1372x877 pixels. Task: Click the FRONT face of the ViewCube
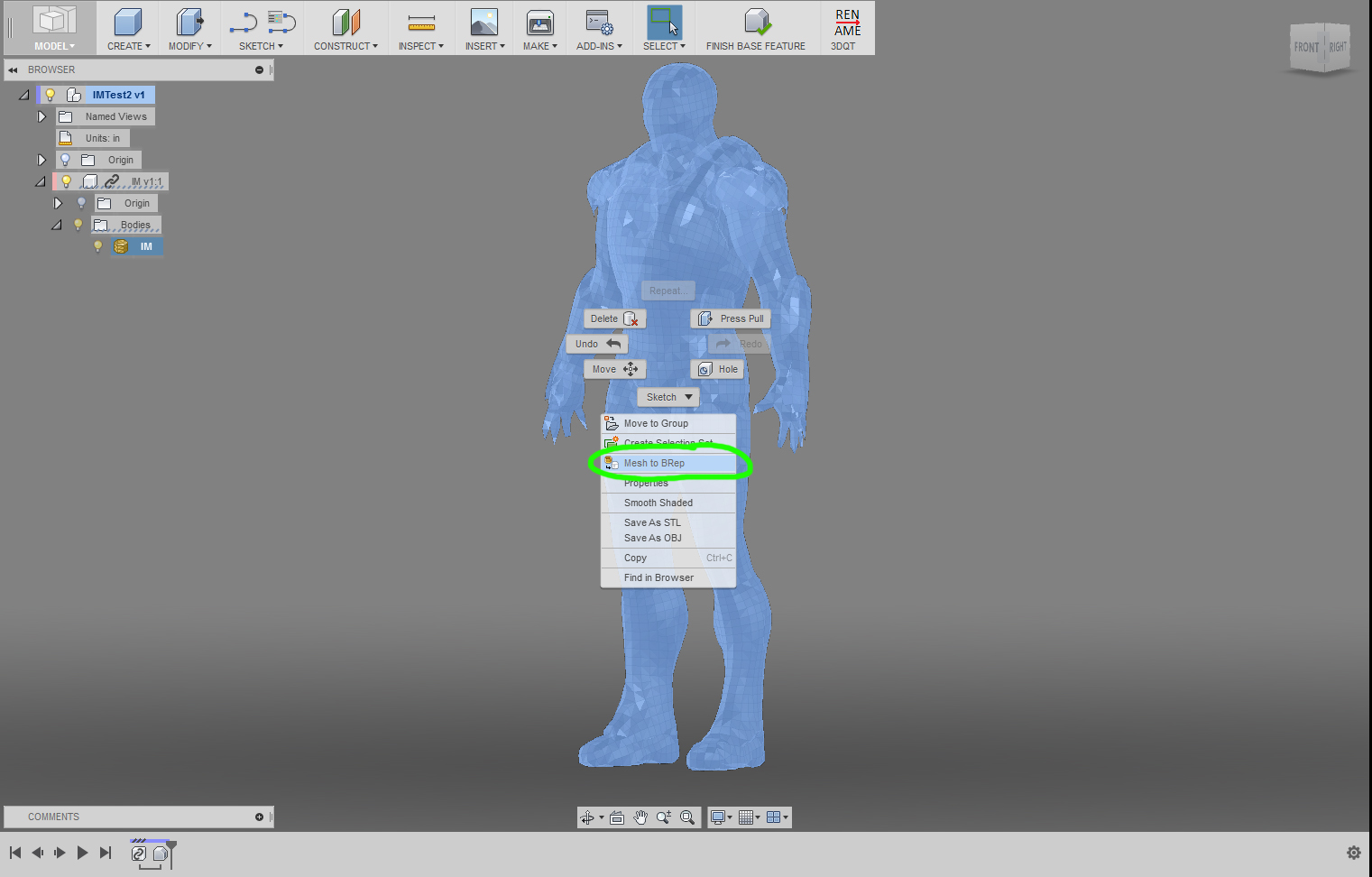click(x=1306, y=47)
